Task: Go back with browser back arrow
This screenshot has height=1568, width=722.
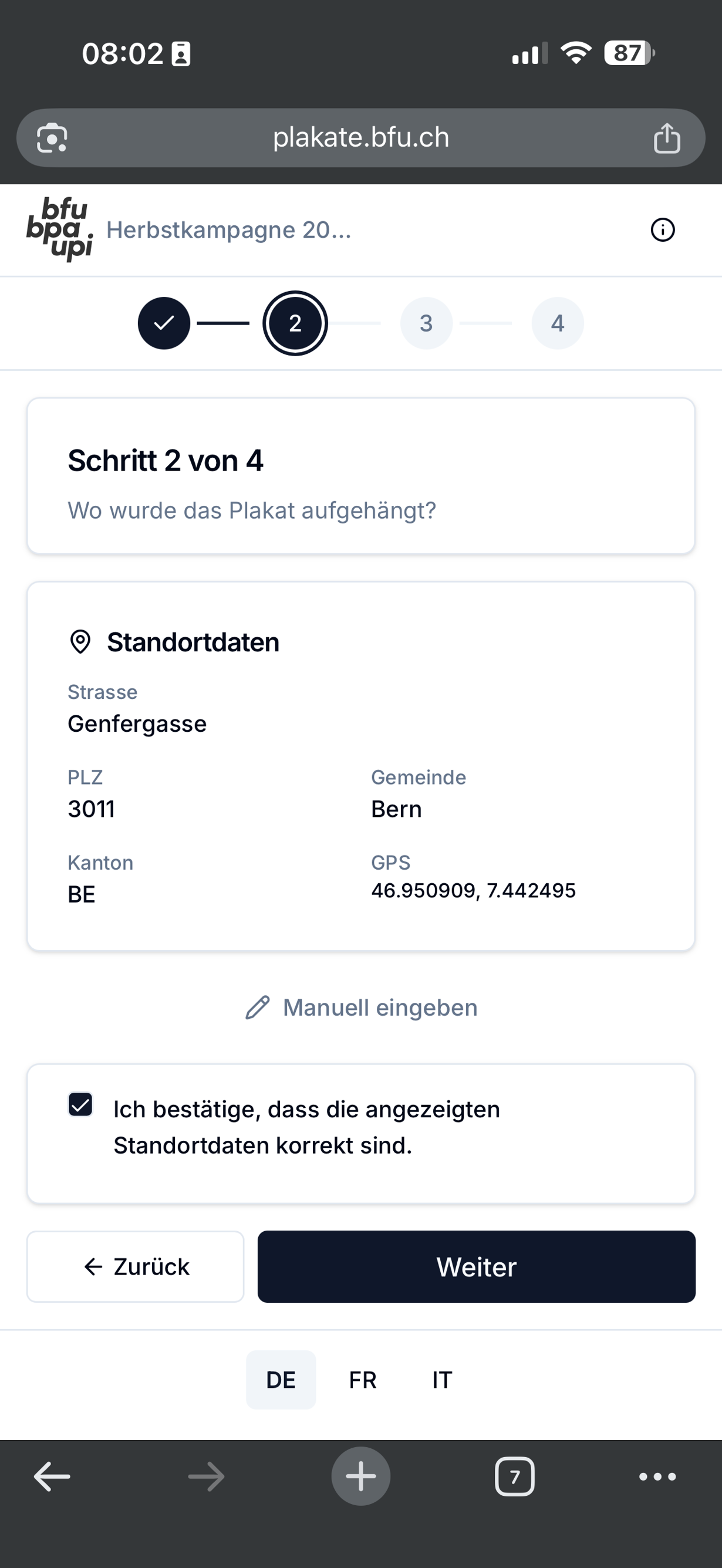Action: pos(52,1476)
